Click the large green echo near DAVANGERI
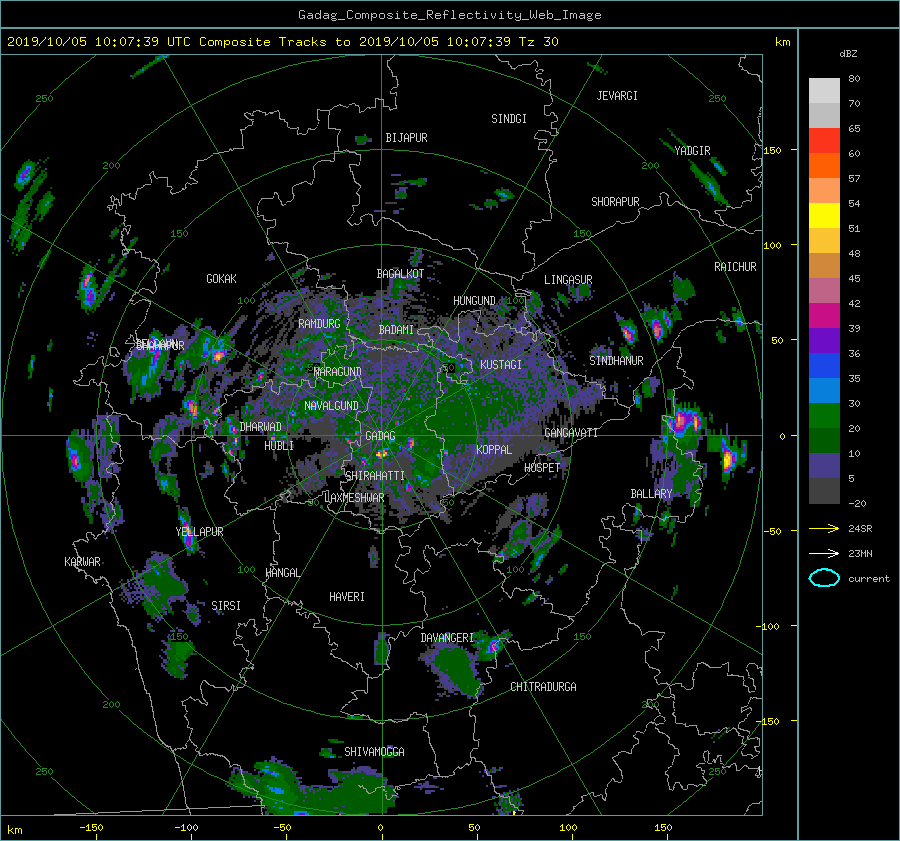The width and height of the screenshot is (900, 841). (x=457, y=669)
